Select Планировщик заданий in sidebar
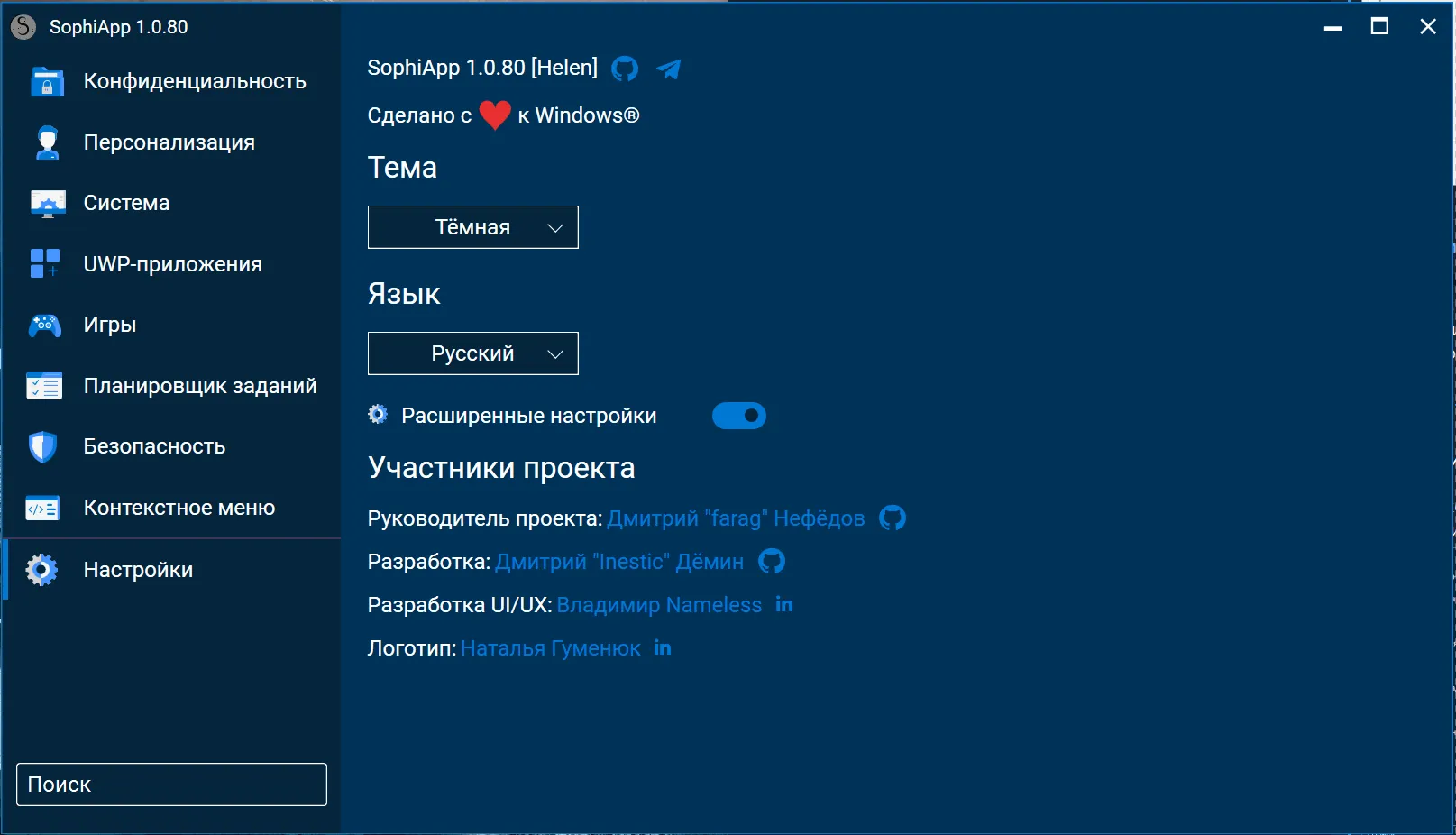 click(171, 386)
